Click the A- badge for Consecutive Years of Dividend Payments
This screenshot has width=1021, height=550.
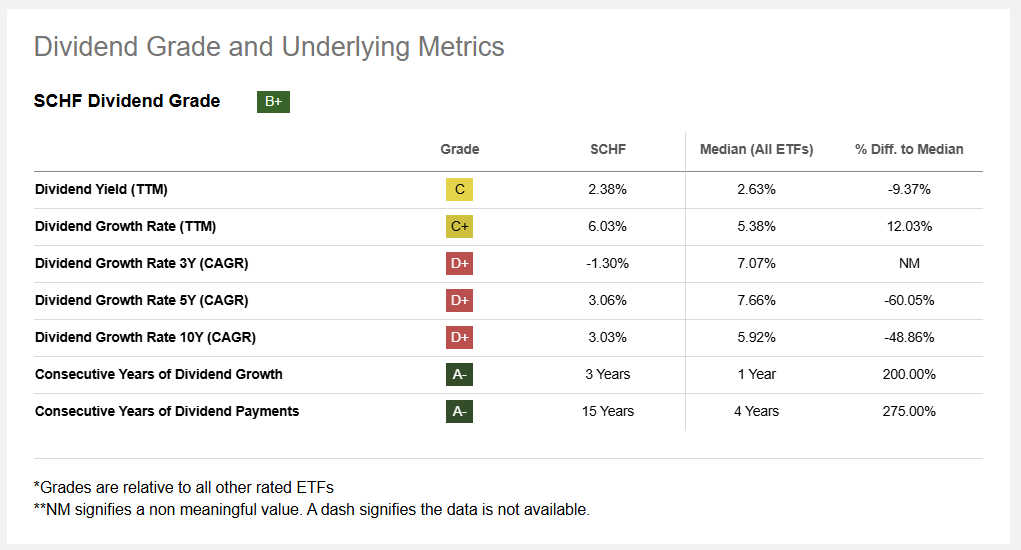click(460, 411)
